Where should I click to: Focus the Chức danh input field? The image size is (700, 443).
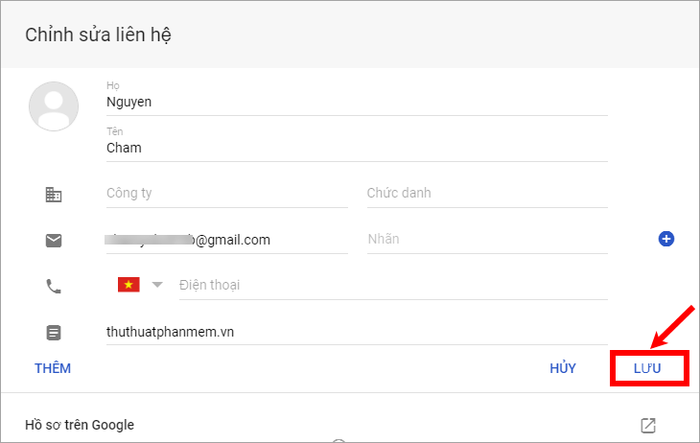tap(487, 194)
